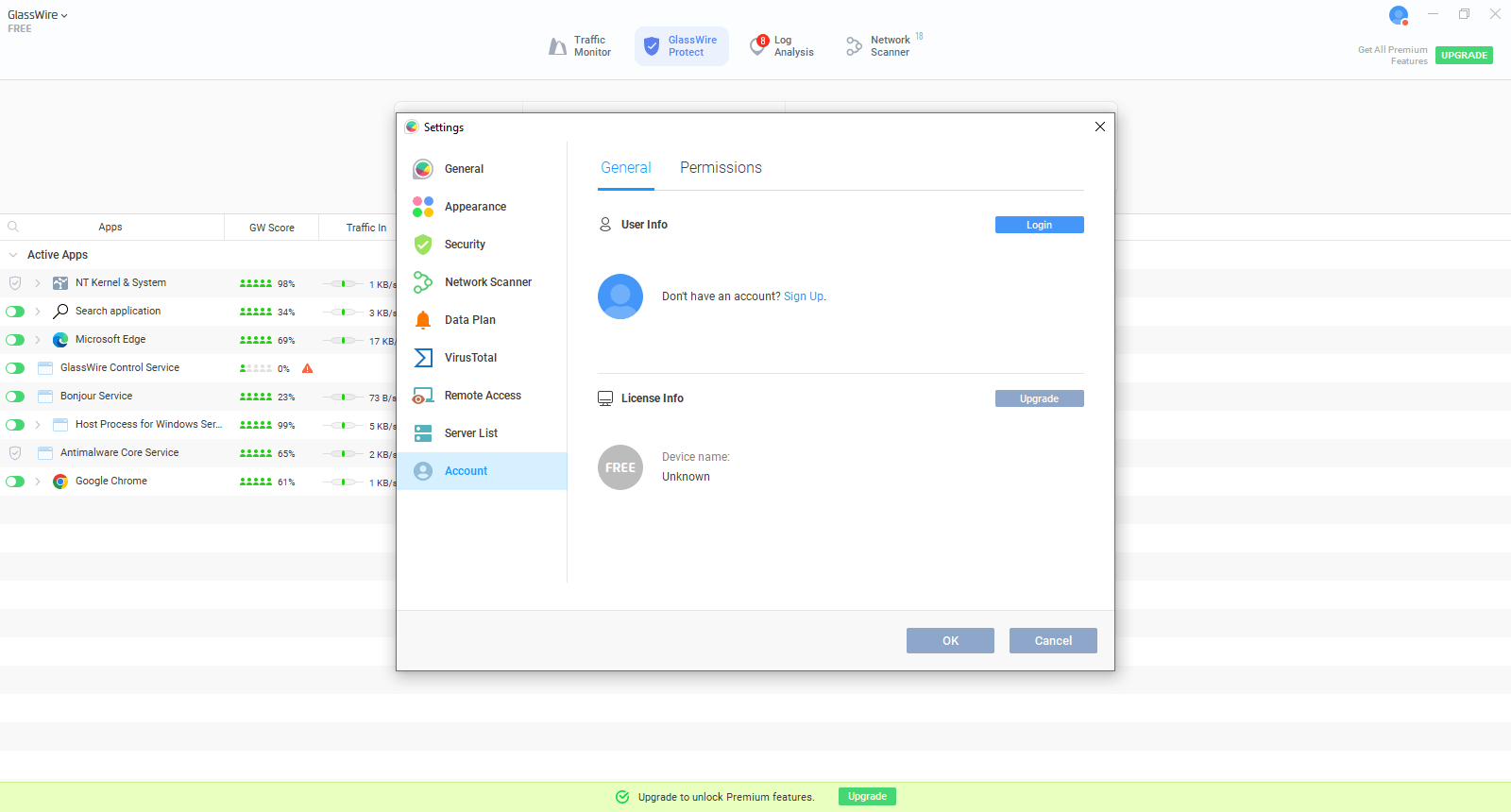Toggle firewall switch for Microsoft Edge

tap(15, 340)
